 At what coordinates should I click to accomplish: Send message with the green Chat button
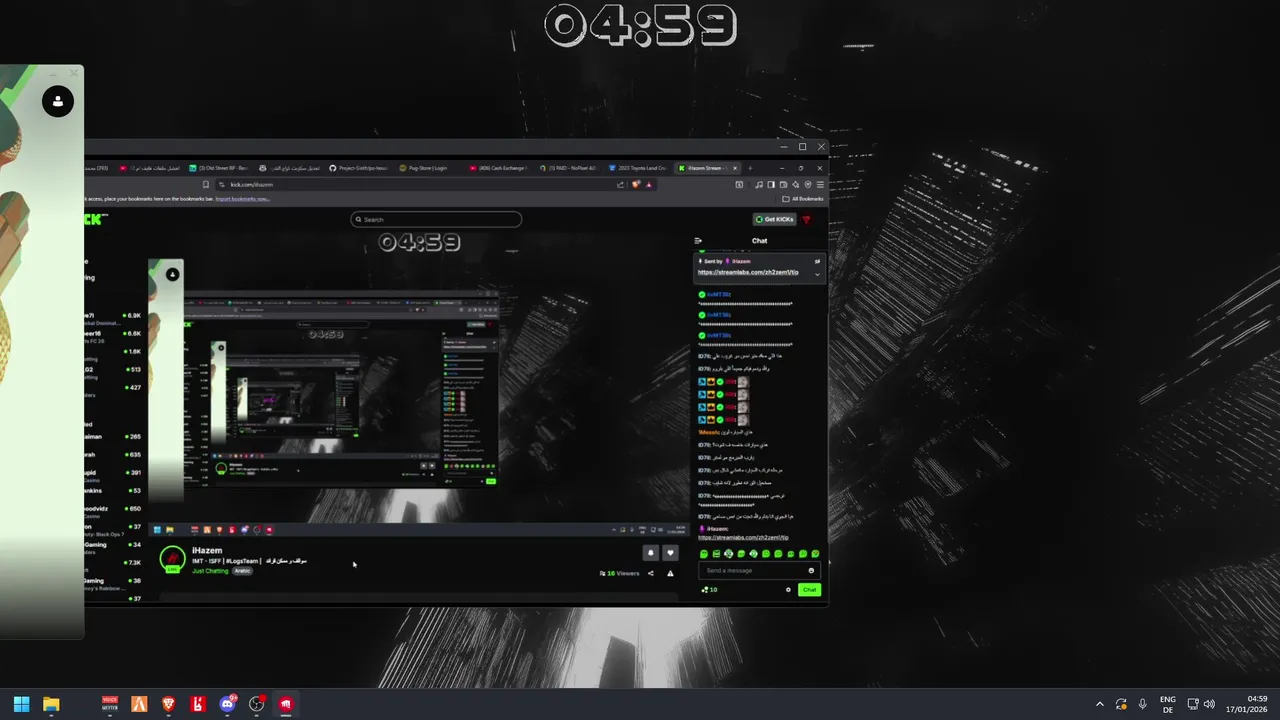point(810,590)
